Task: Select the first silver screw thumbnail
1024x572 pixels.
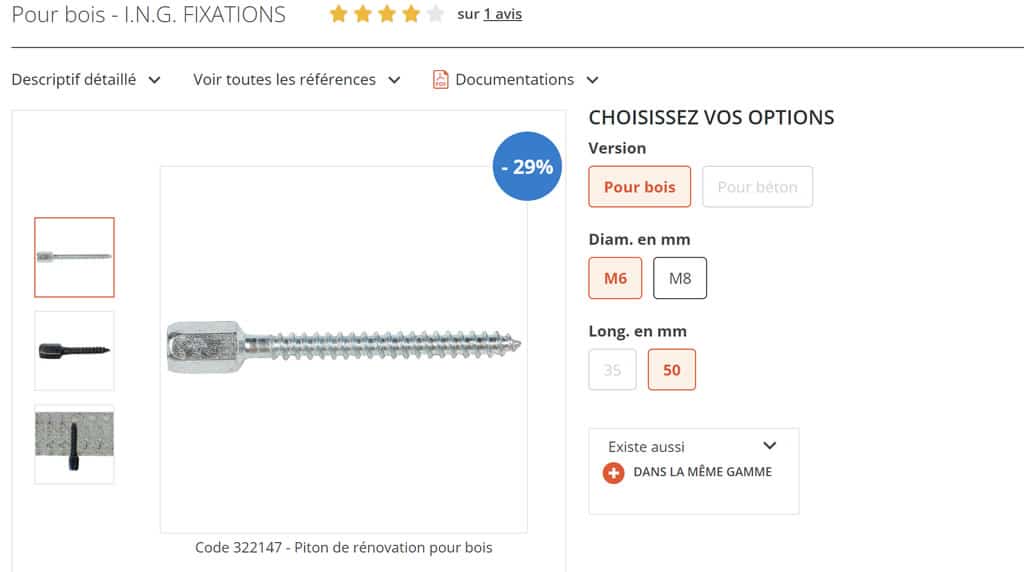Action: click(x=74, y=257)
